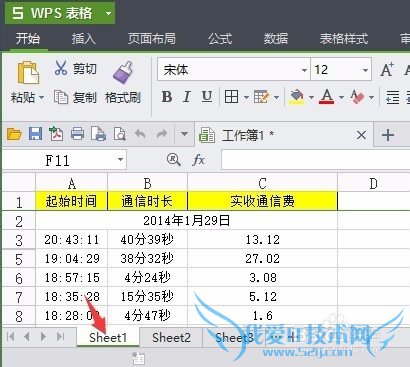This screenshot has height=367, width=410.
Task: Toggle italic formatting
Action: coord(187,97)
